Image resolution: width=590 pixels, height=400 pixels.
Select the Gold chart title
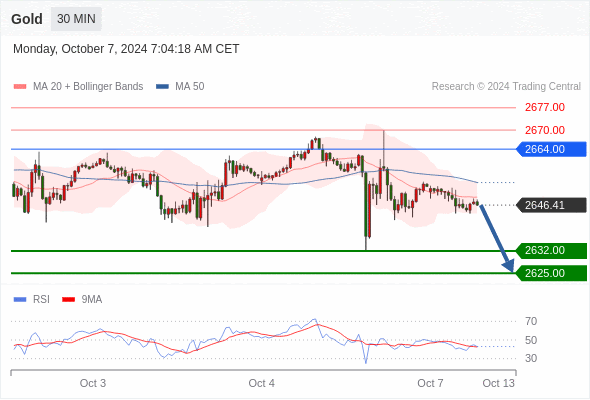click(27, 19)
